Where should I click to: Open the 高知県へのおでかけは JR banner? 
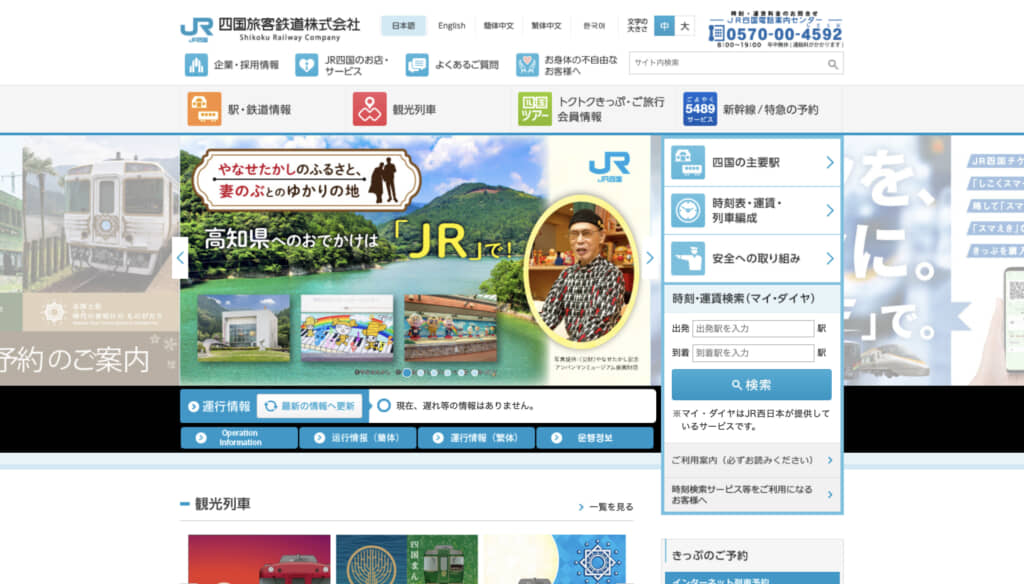[415, 260]
